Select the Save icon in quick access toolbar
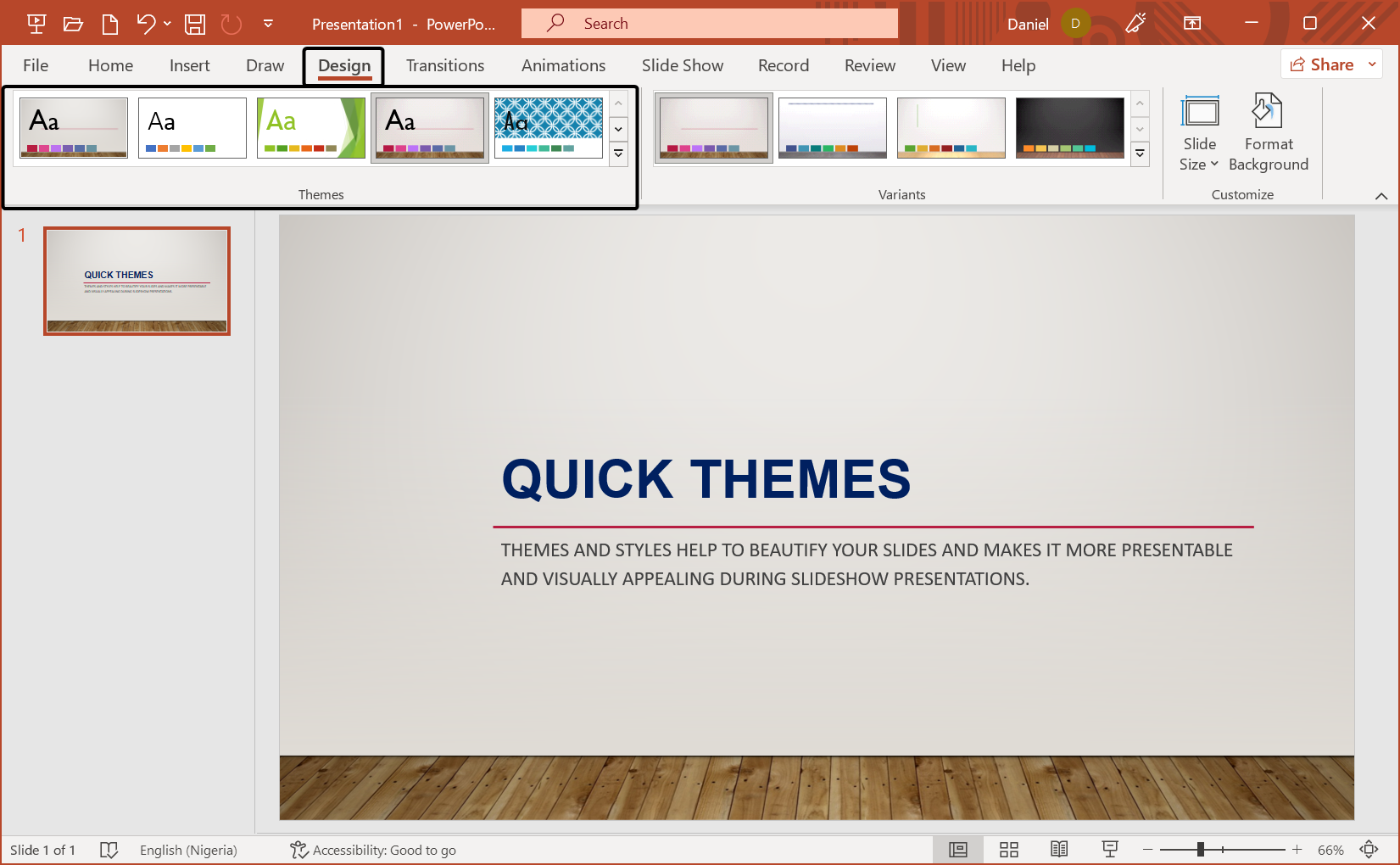 [x=194, y=23]
